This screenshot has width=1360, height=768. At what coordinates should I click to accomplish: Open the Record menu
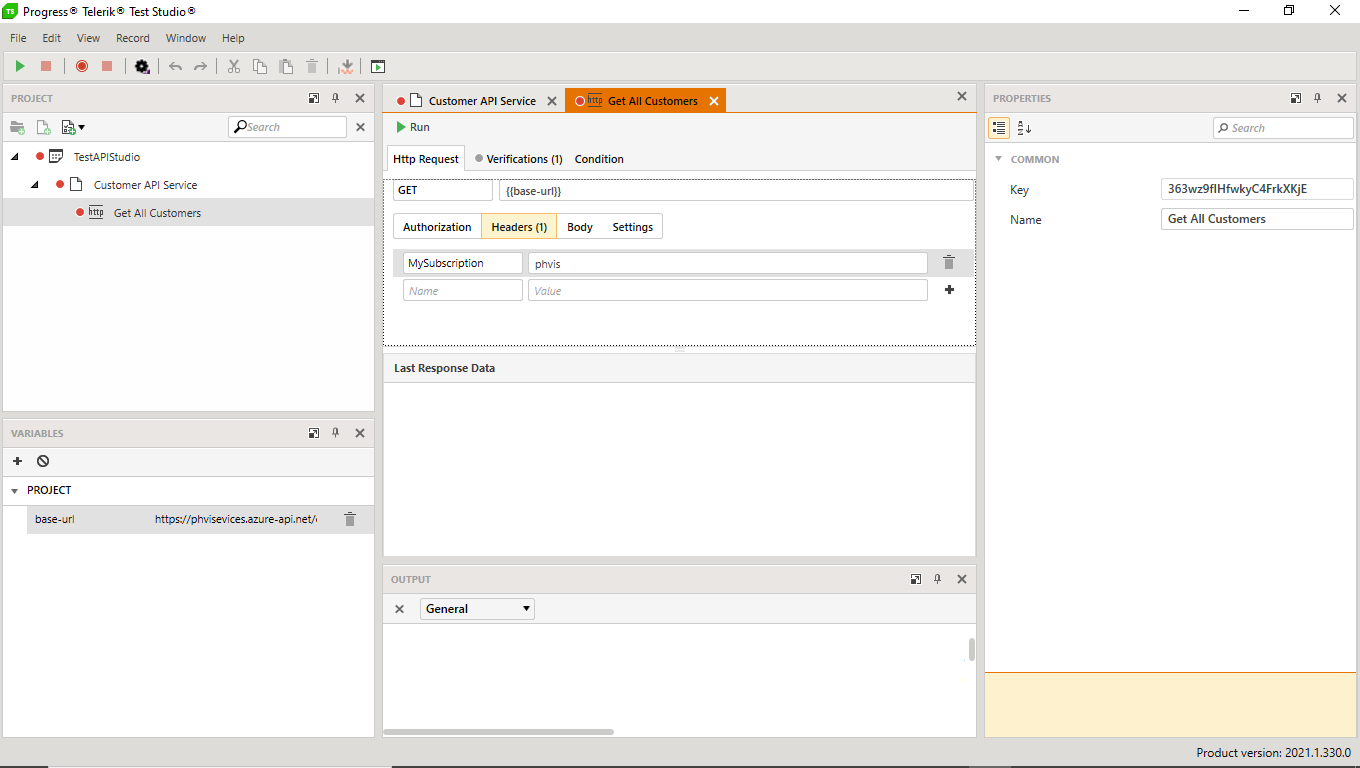(133, 38)
